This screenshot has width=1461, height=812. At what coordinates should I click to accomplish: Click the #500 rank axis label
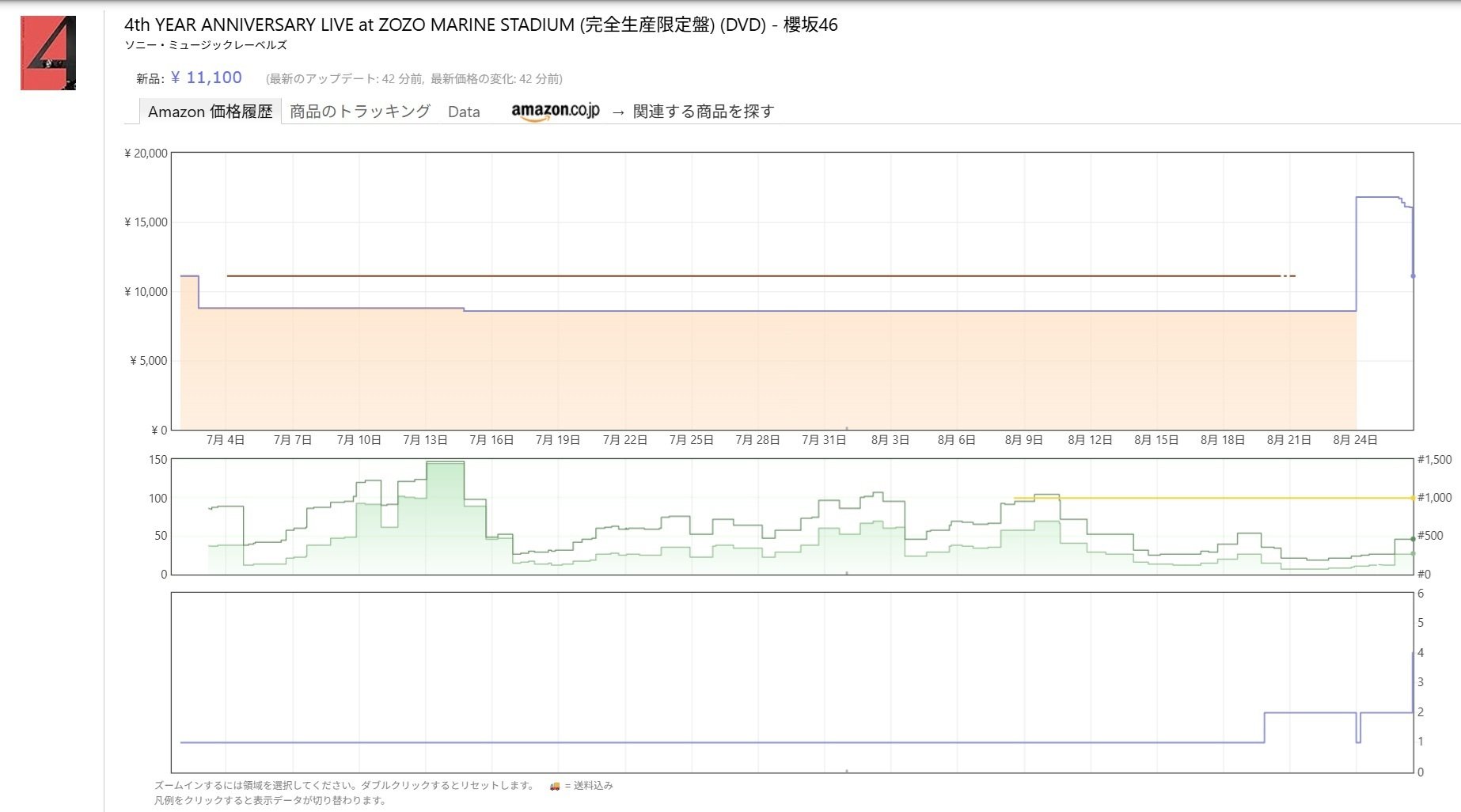tap(1430, 536)
